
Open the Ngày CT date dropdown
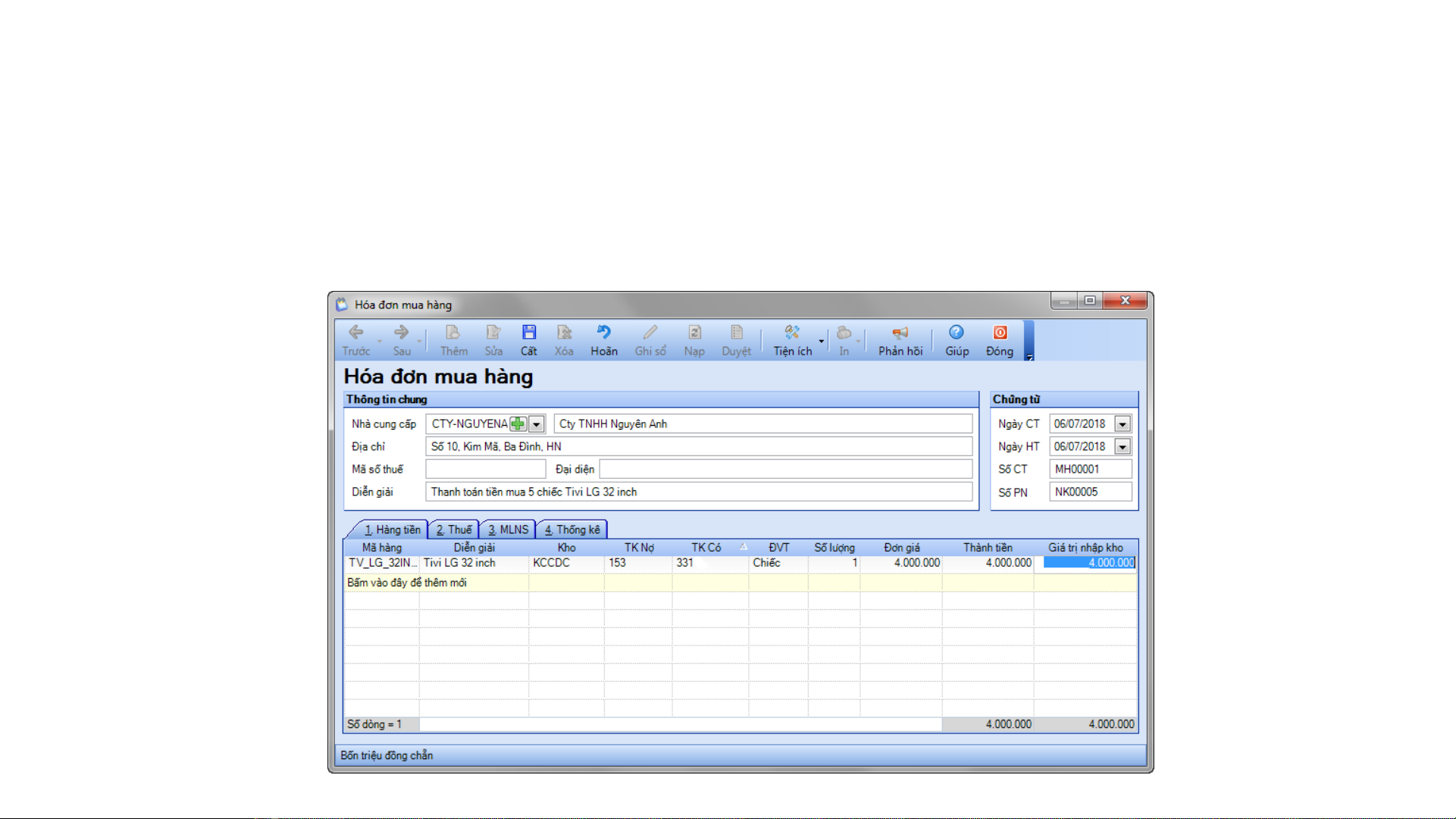click(x=1123, y=424)
